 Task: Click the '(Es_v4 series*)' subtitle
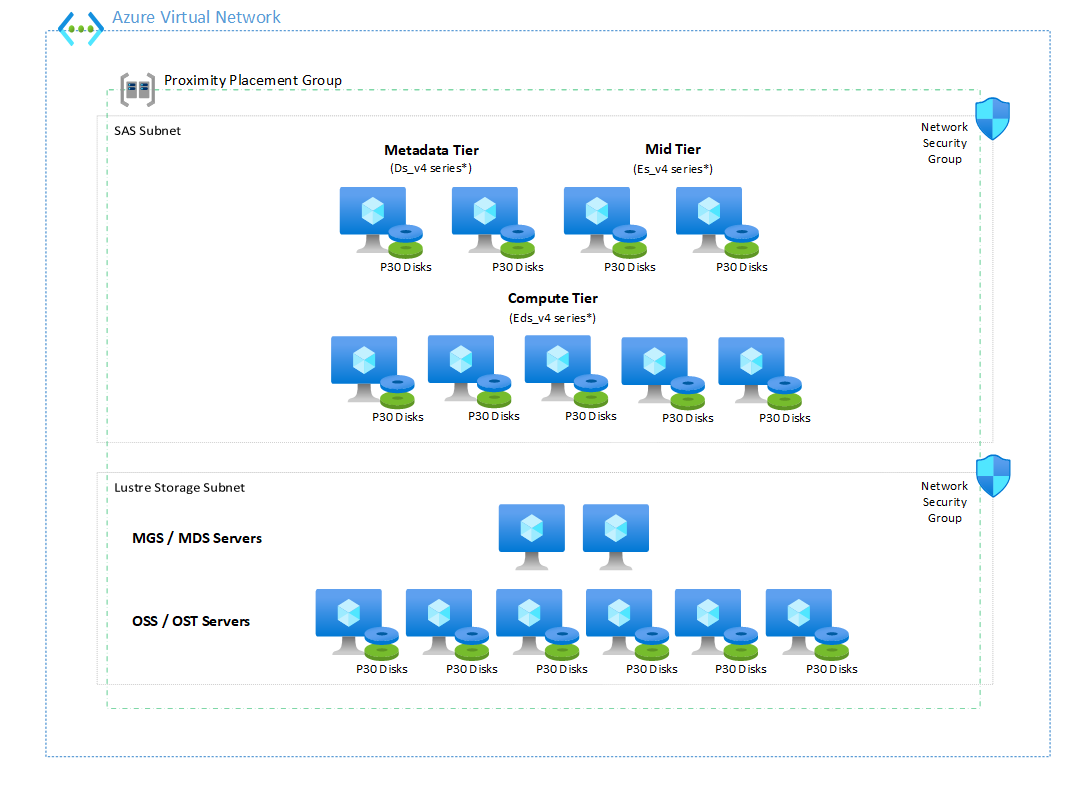(x=673, y=169)
